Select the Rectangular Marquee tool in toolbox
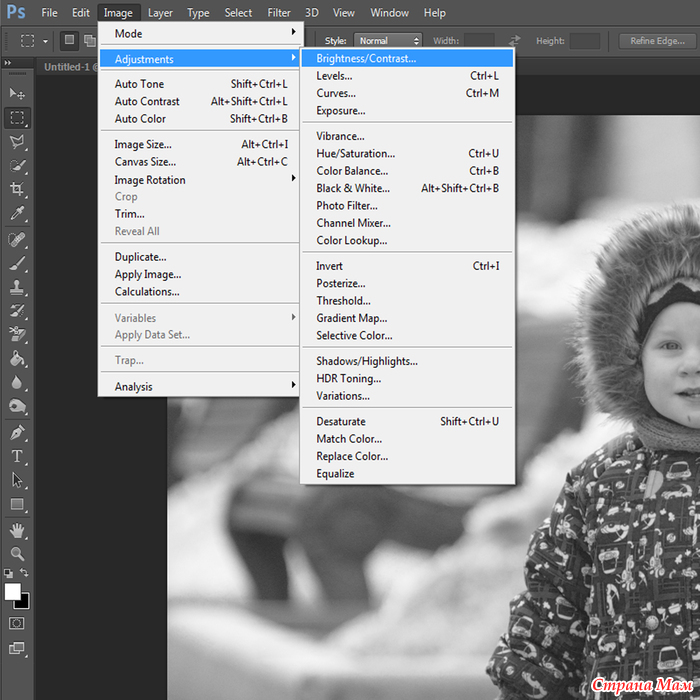700x700 pixels. pyautogui.click(x=17, y=118)
